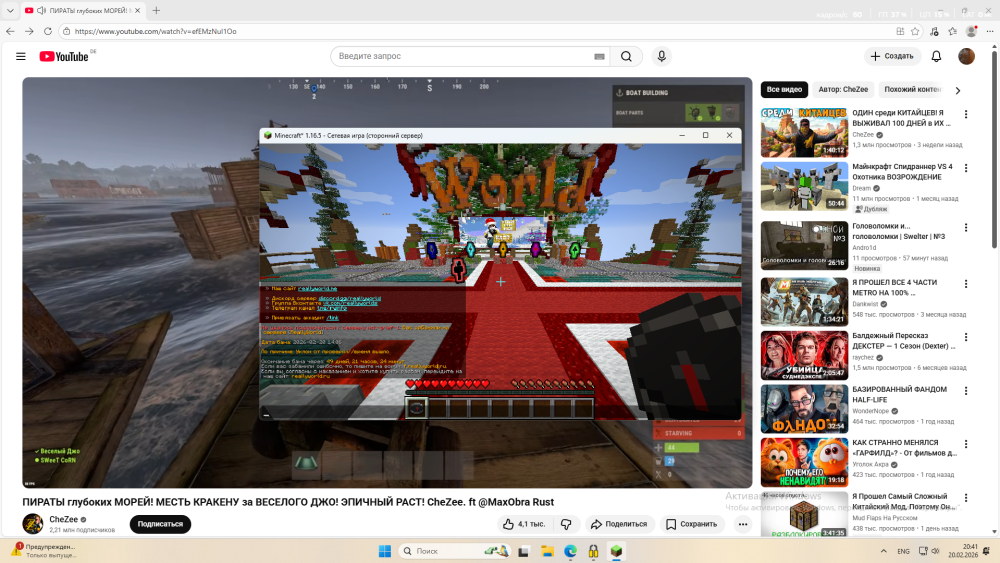This screenshot has width=1000, height=563.
Task: Open the Windows Start menu
Action: tap(385, 551)
